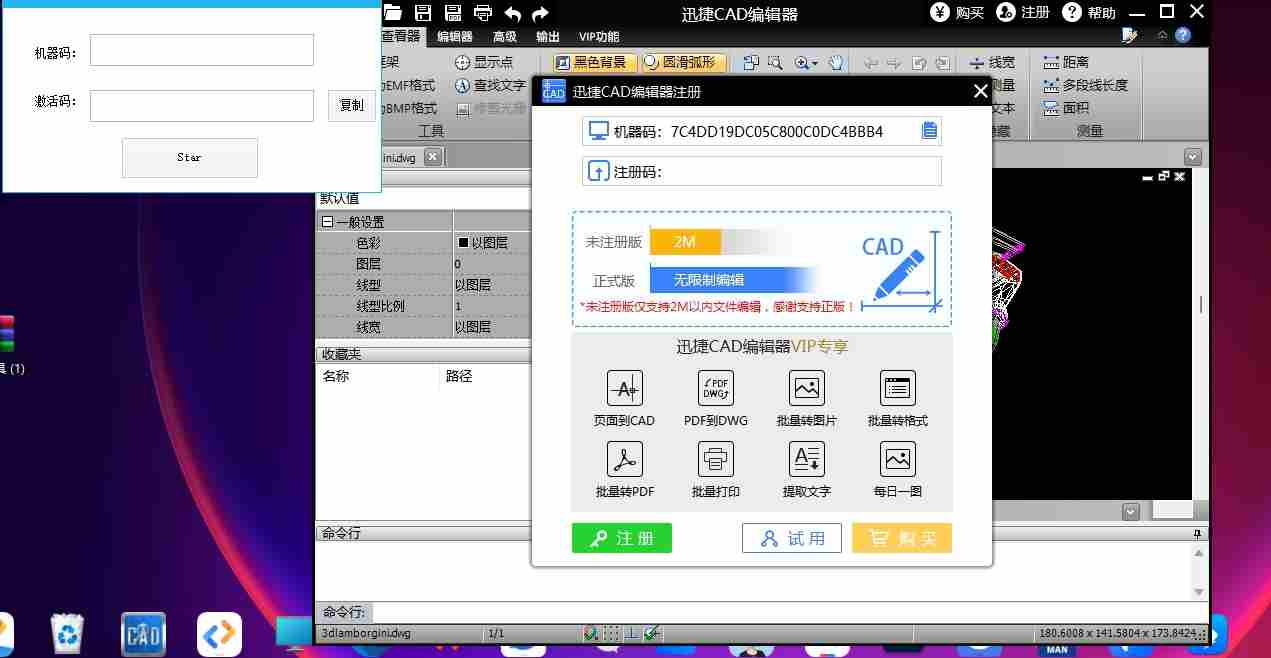Click 购买 in the title bar
1271x658 pixels.
(957, 12)
